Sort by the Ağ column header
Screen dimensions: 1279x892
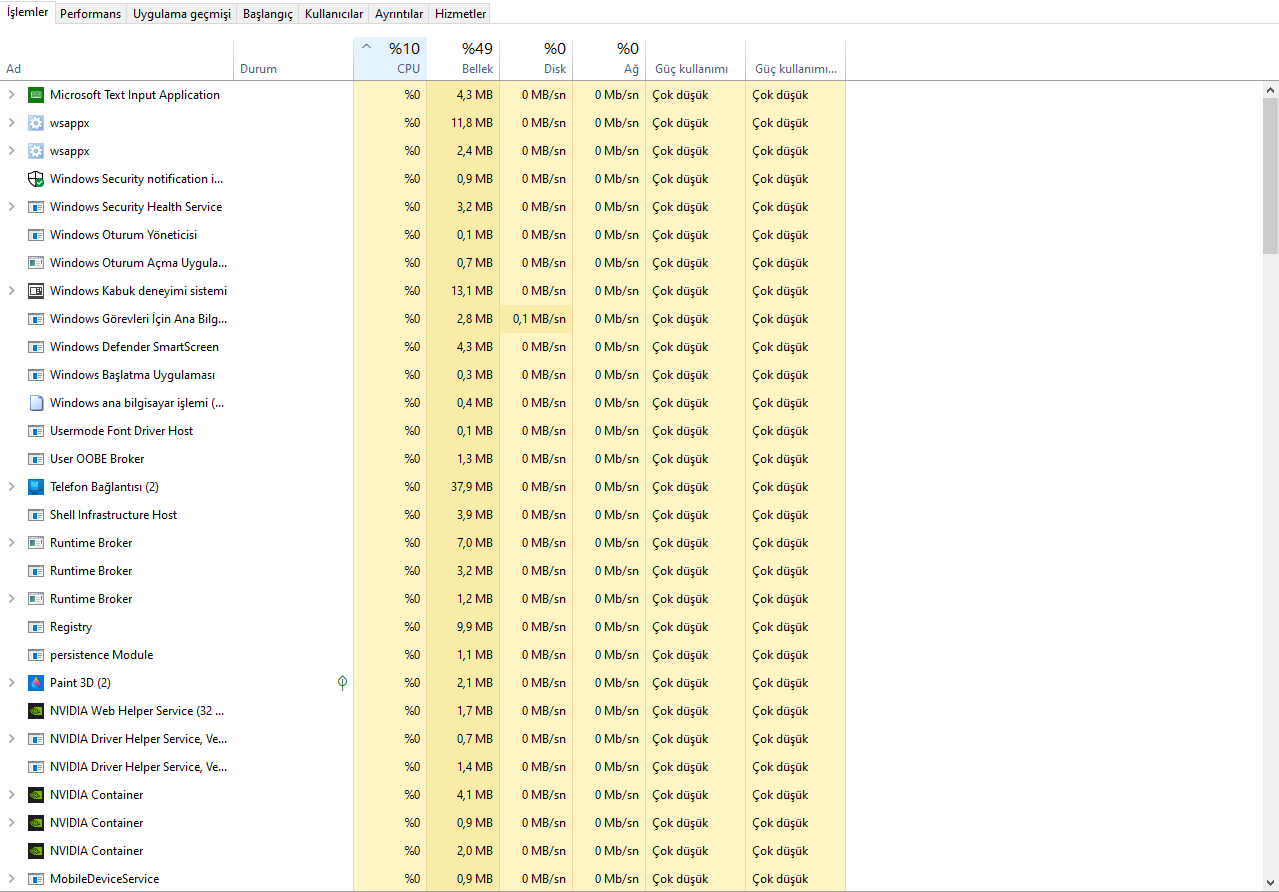(x=608, y=59)
